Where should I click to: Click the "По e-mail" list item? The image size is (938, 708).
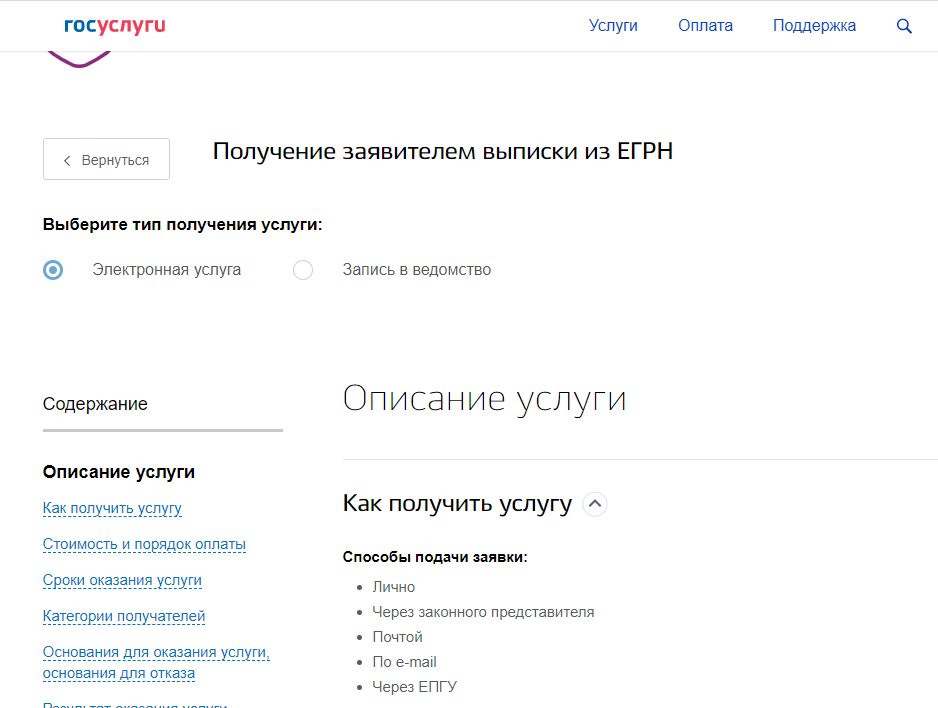[404, 662]
